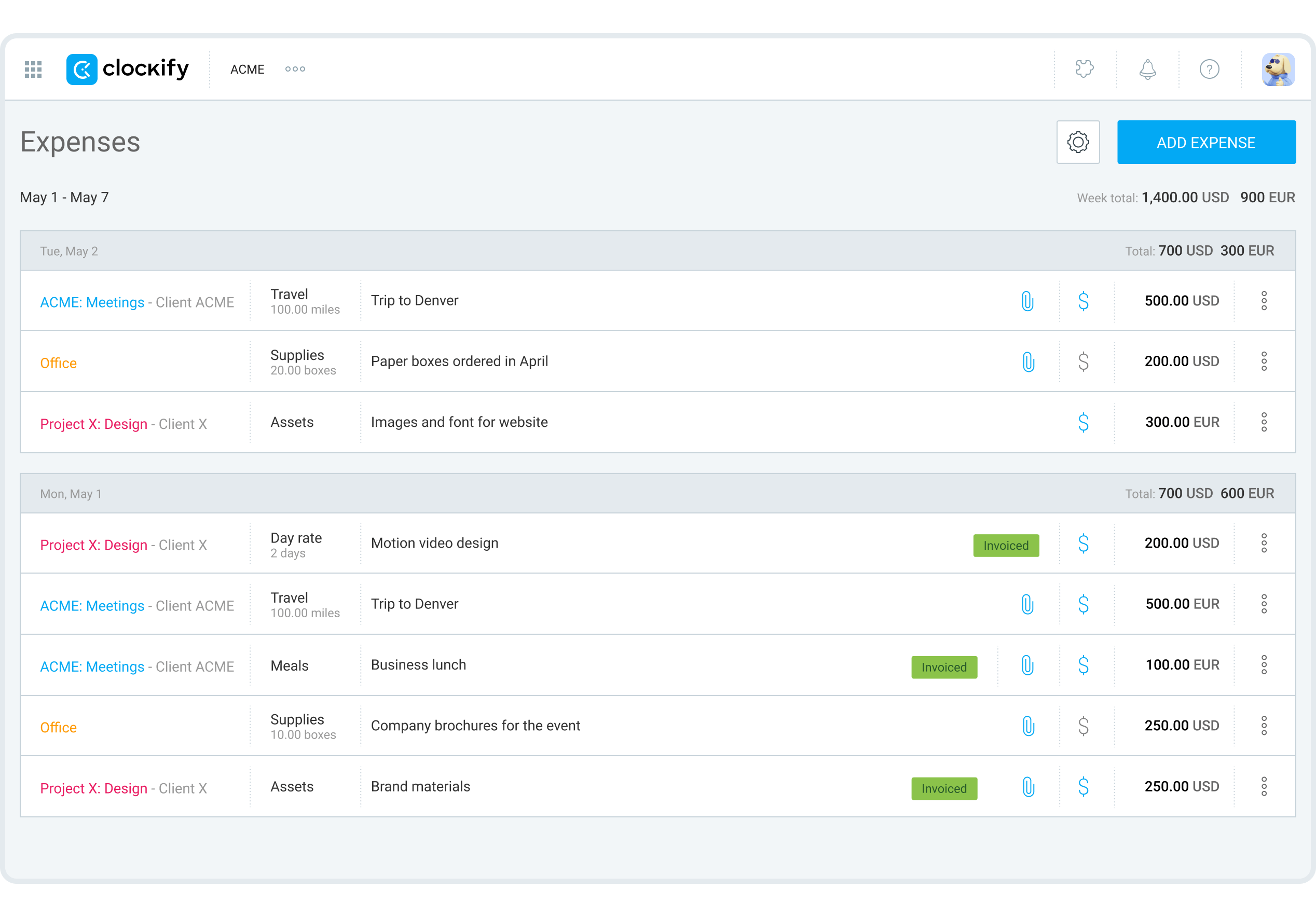Click the Trip to Denver 500.00 USD description
This screenshot has height=917, width=1316.
(415, 301)
